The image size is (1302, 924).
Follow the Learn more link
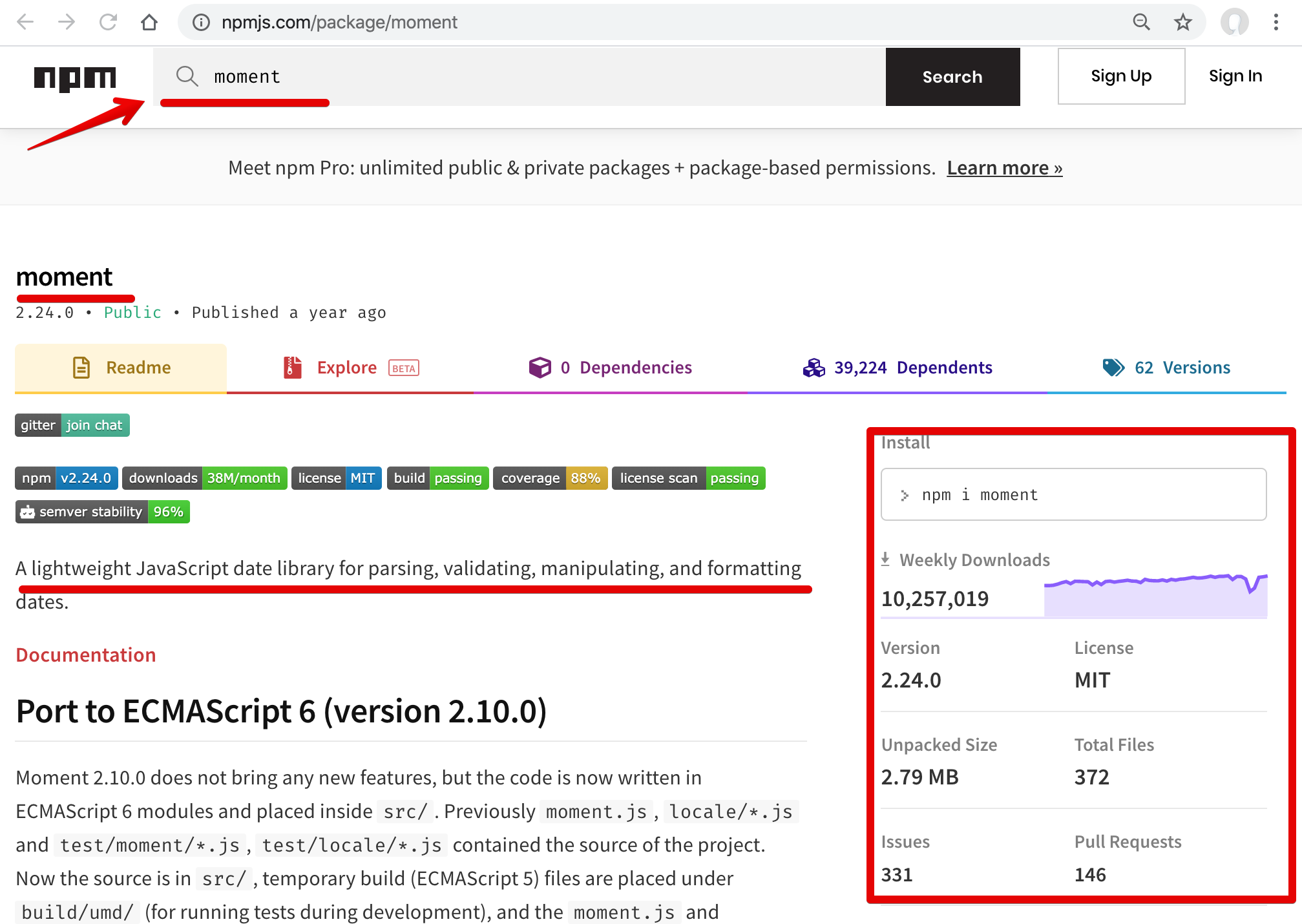tap(1004, 168)
